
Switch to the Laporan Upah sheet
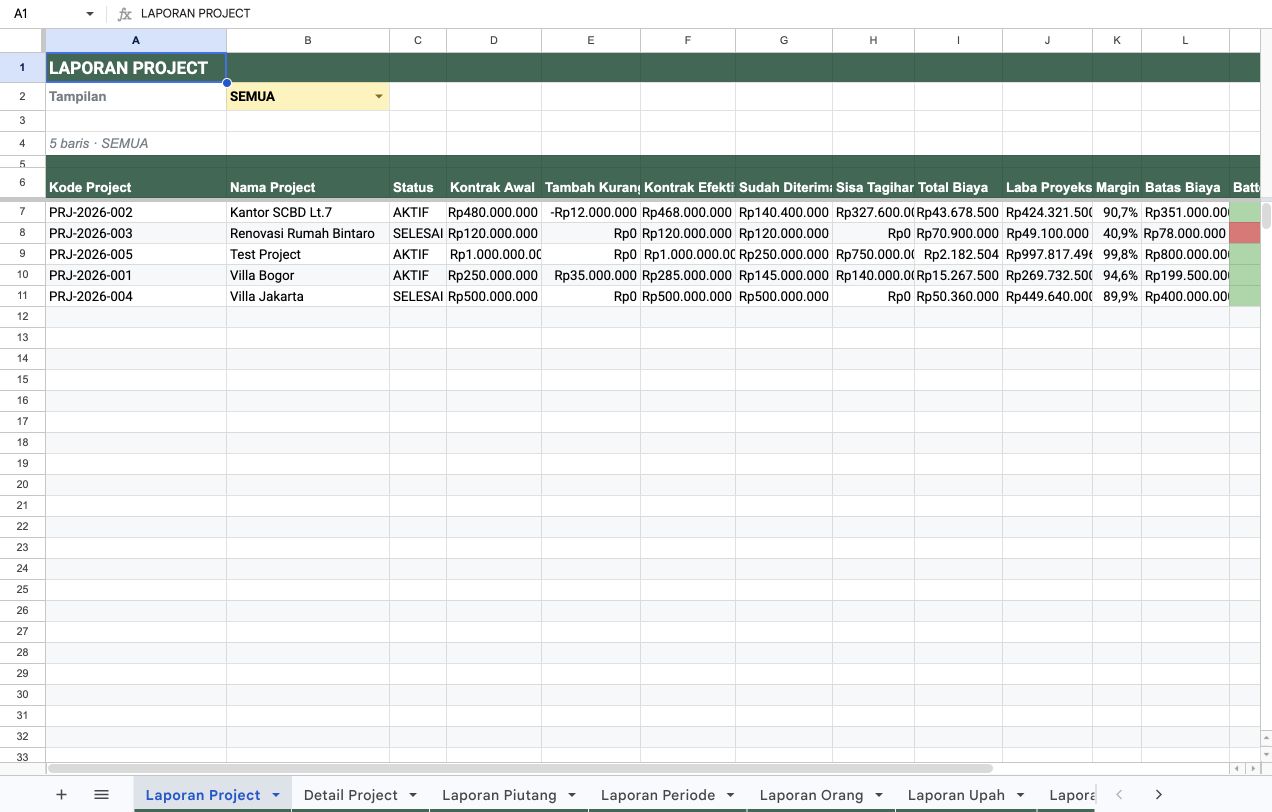point(956,795)
